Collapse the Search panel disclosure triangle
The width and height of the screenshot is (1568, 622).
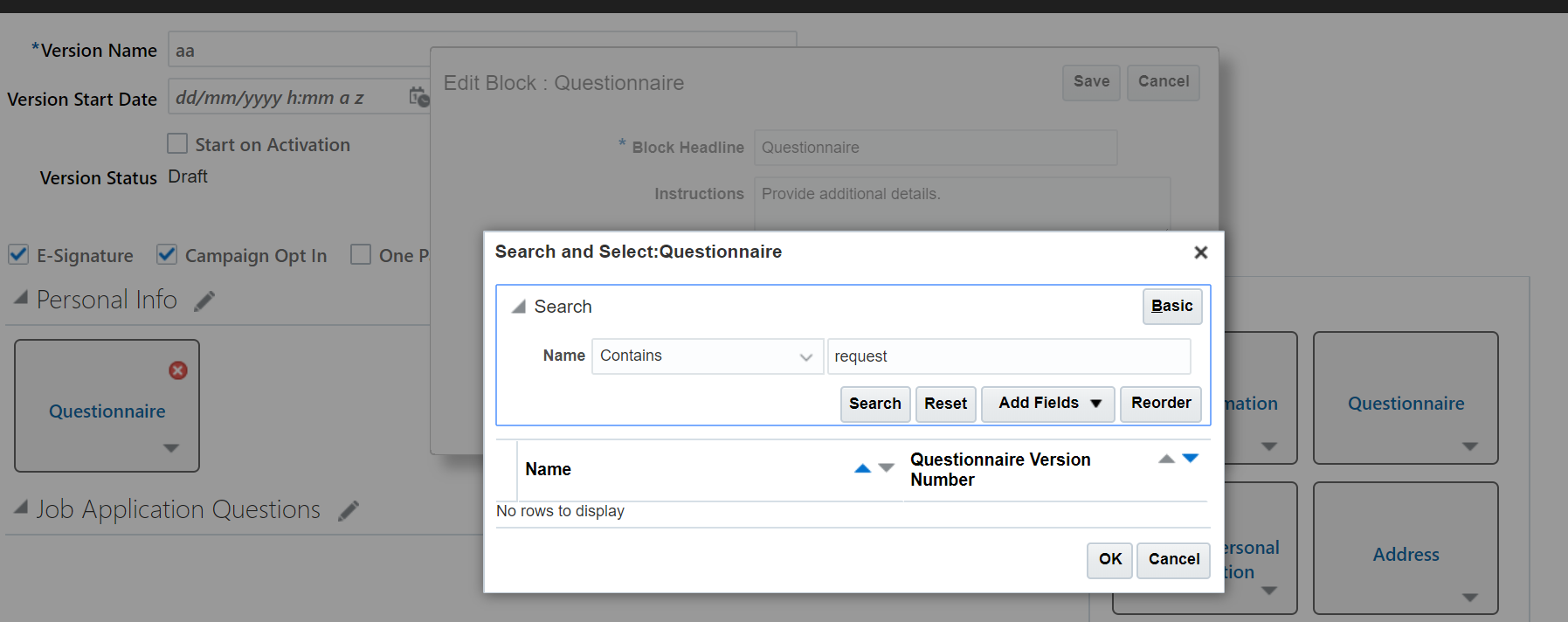click(519, 307)
